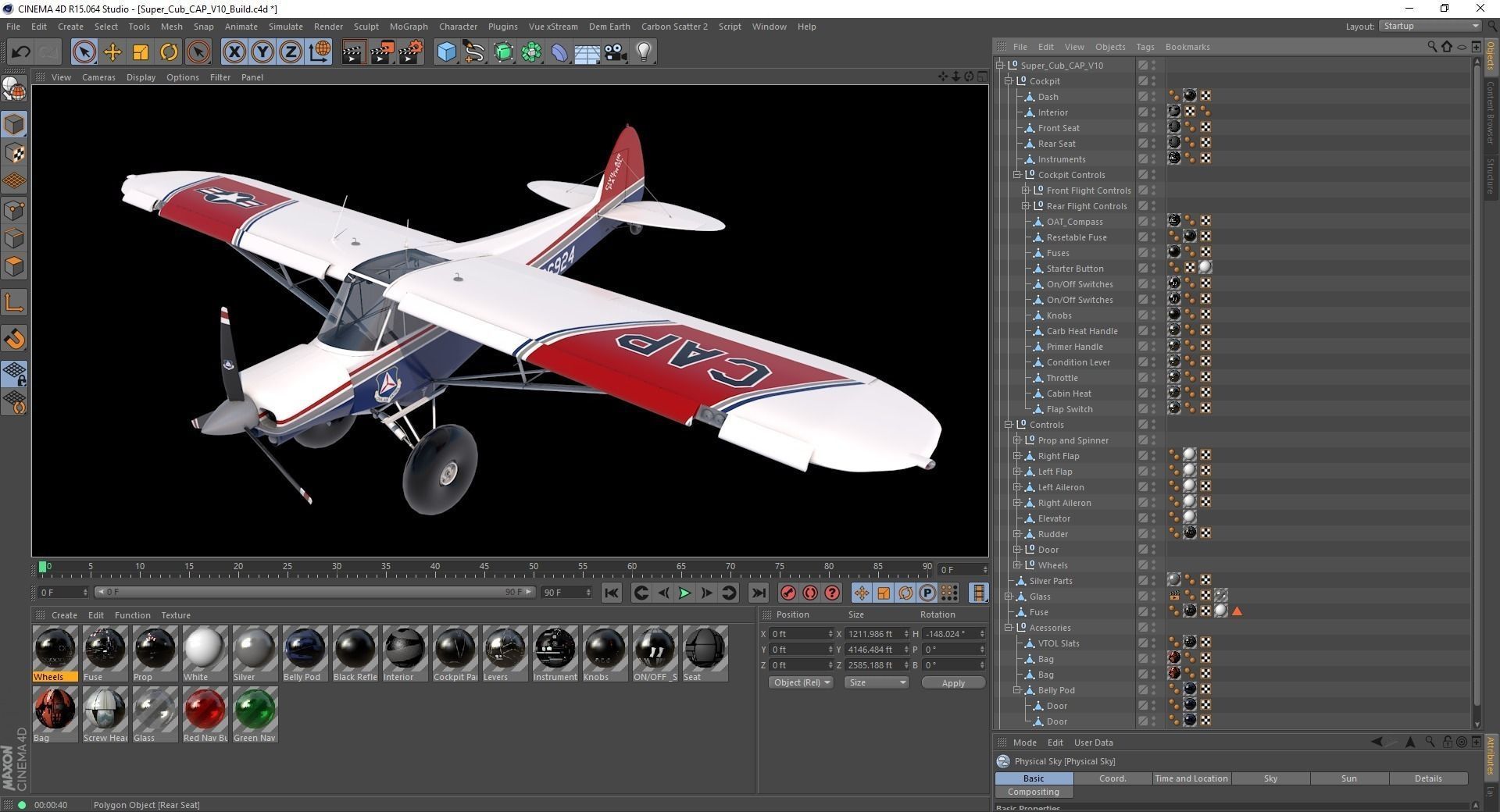Expand the Prop and Spinner group
This screenshot has width=1500, height=812.
tap(1017, 440)
